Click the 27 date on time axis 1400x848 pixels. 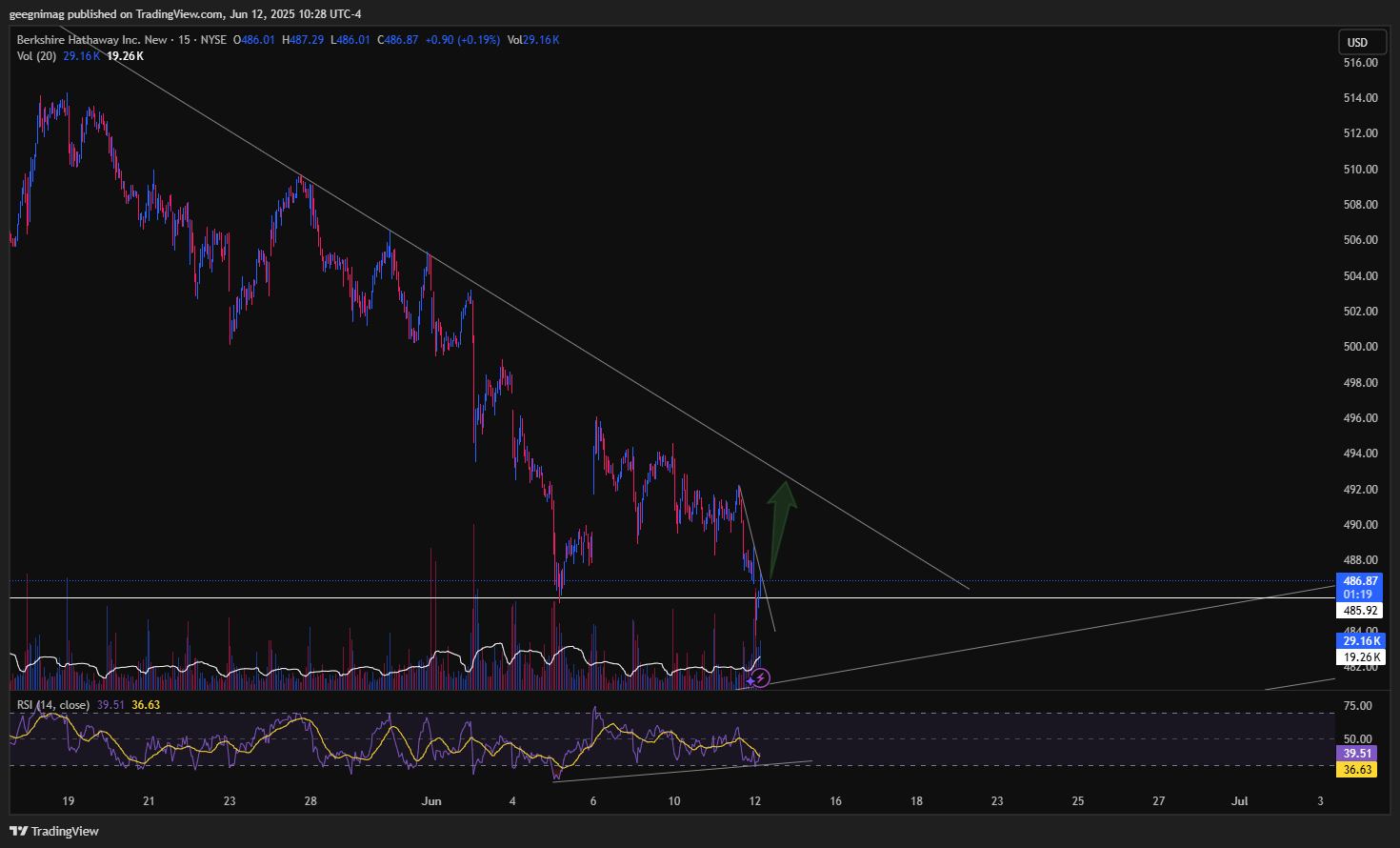[x=1159, y=801]
